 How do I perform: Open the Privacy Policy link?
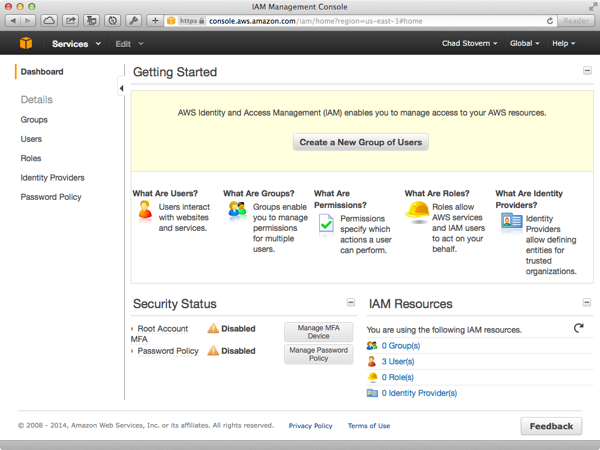pyautogui.click(x=310, y=426)
